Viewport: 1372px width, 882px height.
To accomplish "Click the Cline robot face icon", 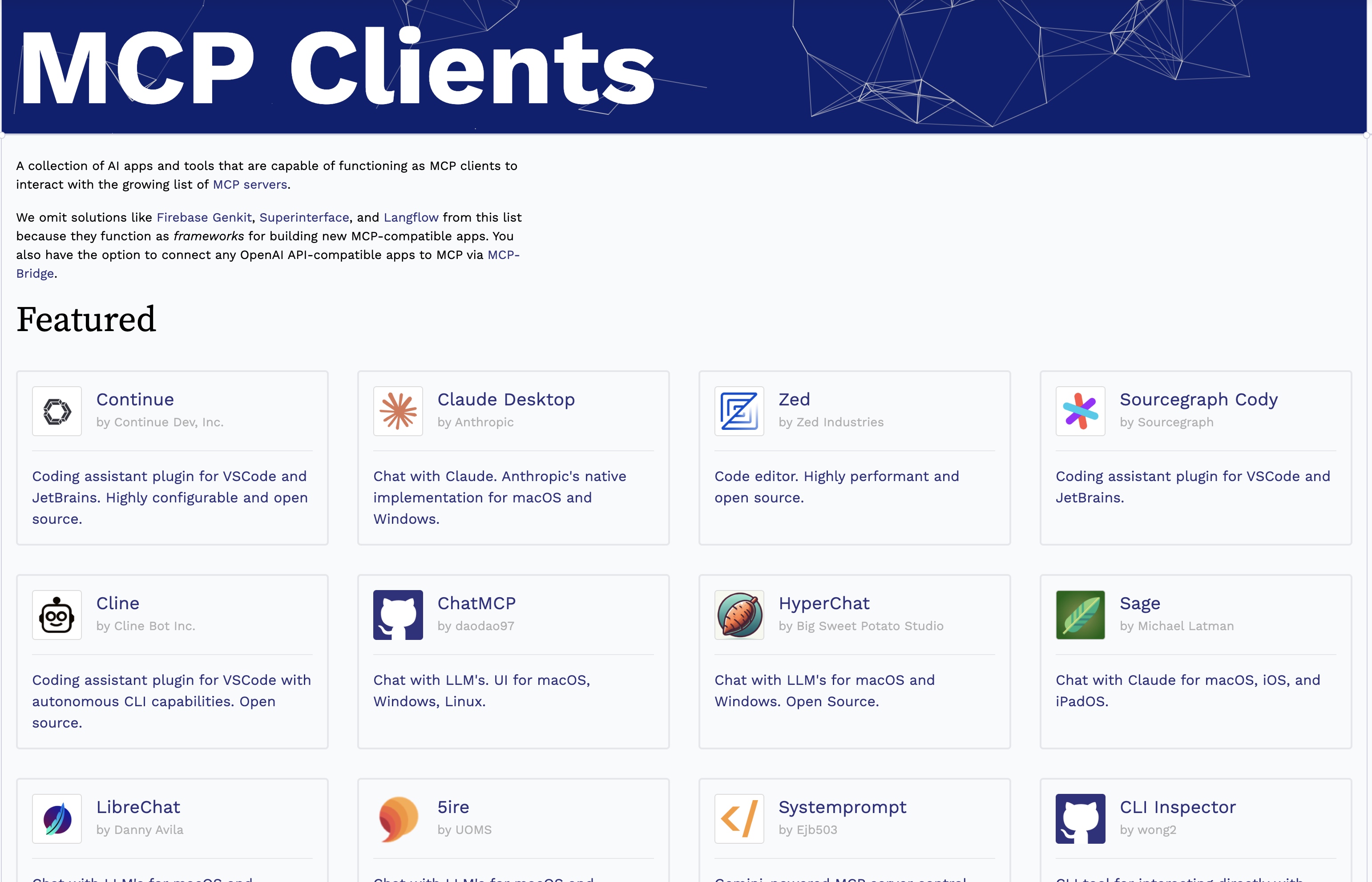I will pyautogui.click(x=56, y=615).
